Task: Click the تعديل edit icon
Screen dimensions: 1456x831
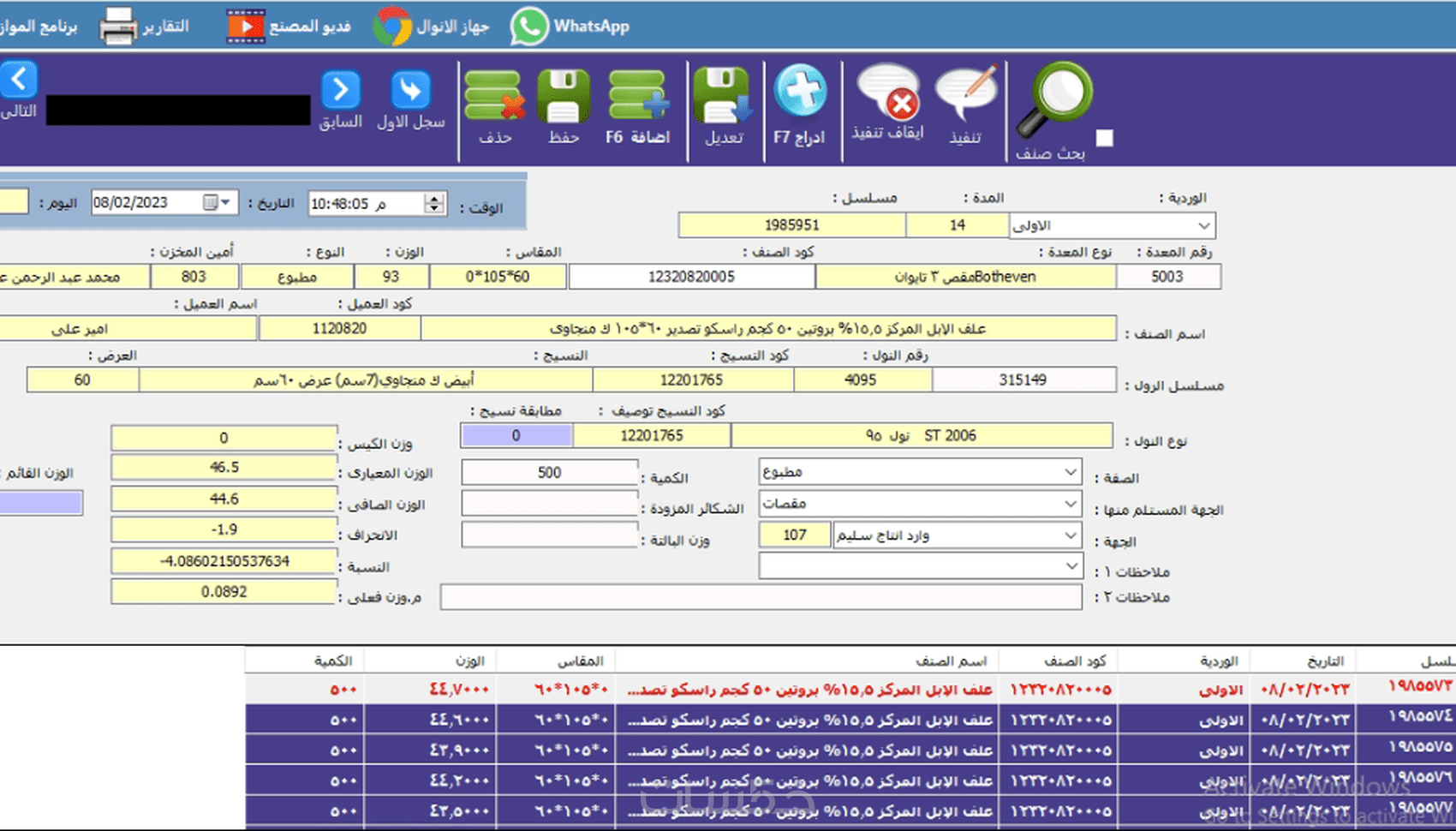Action: (724, 96)
